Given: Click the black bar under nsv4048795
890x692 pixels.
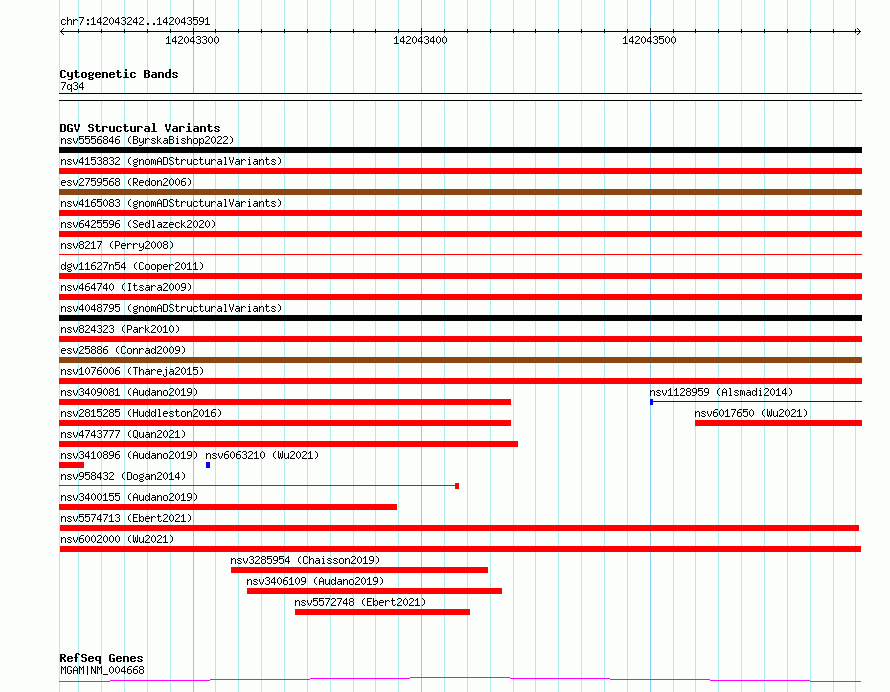Looking at the screenshot, I should click(460, 318).
